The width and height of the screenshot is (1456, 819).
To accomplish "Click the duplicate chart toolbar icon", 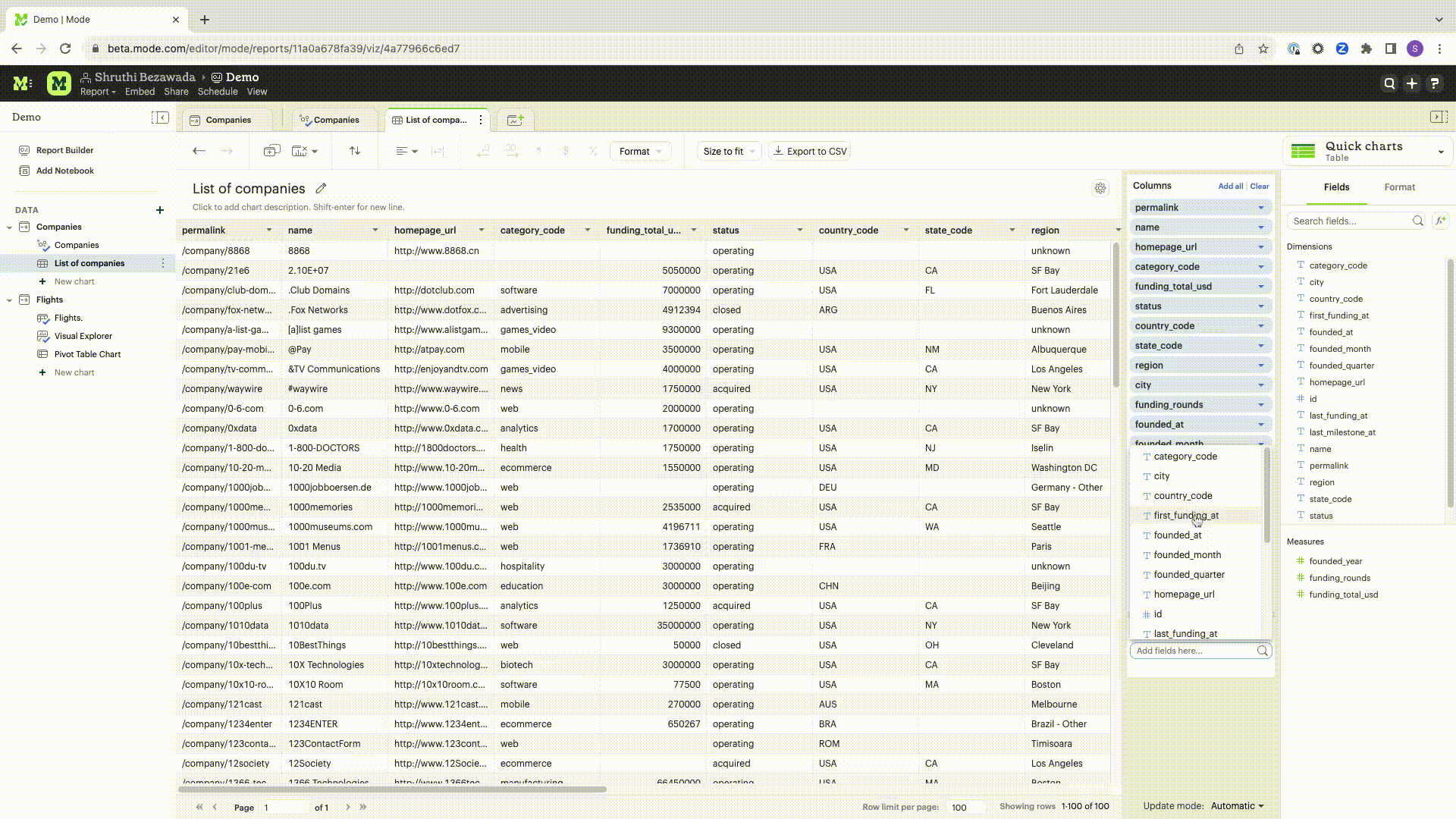I will point(271,151).
